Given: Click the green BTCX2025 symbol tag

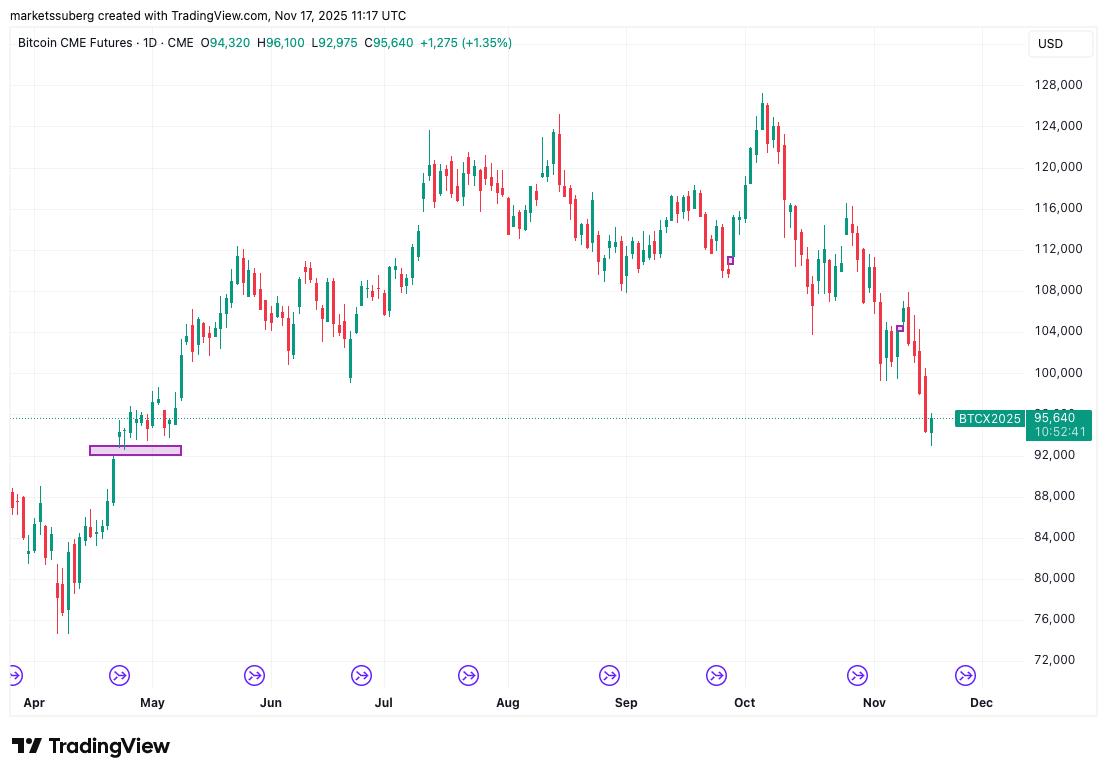Looking at the screenshot, I should [989, 418].
